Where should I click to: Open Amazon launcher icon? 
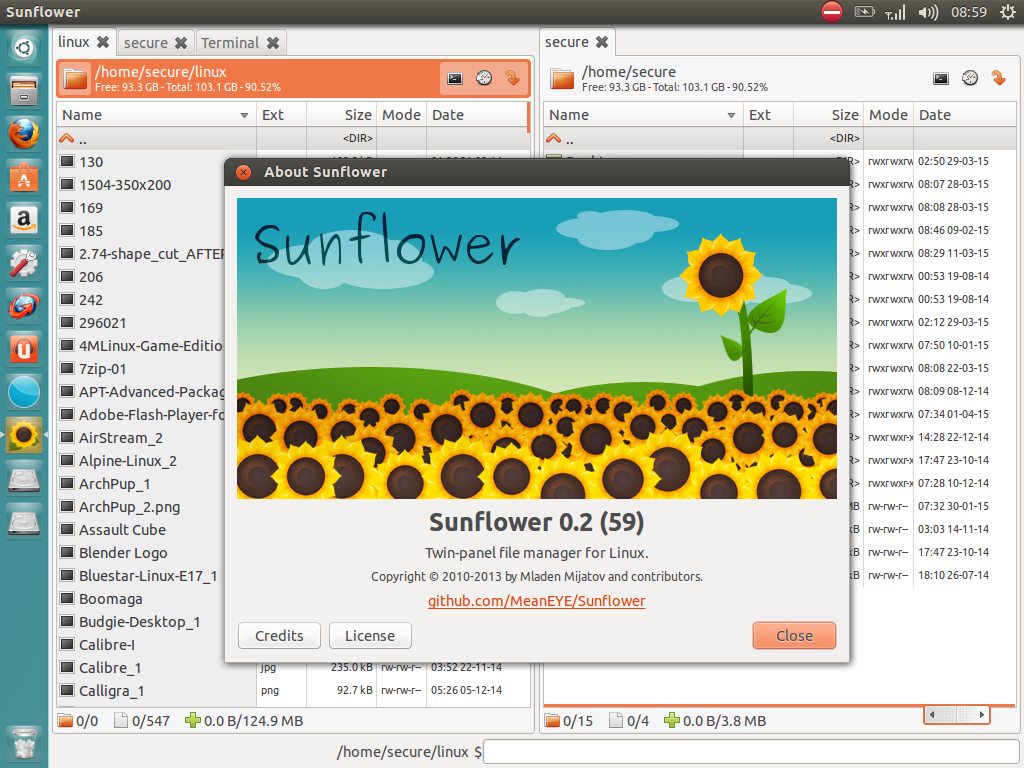coord(24,220)
